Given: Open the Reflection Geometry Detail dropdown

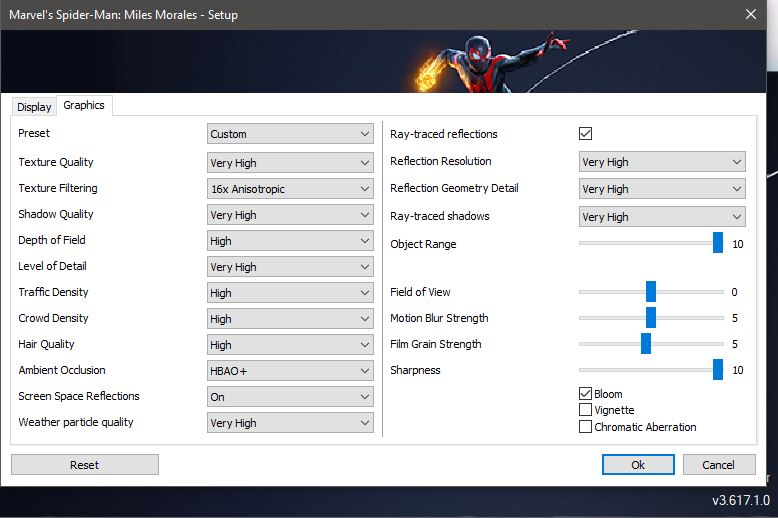Looking at the screenshot, I should [x=662, y=189].
